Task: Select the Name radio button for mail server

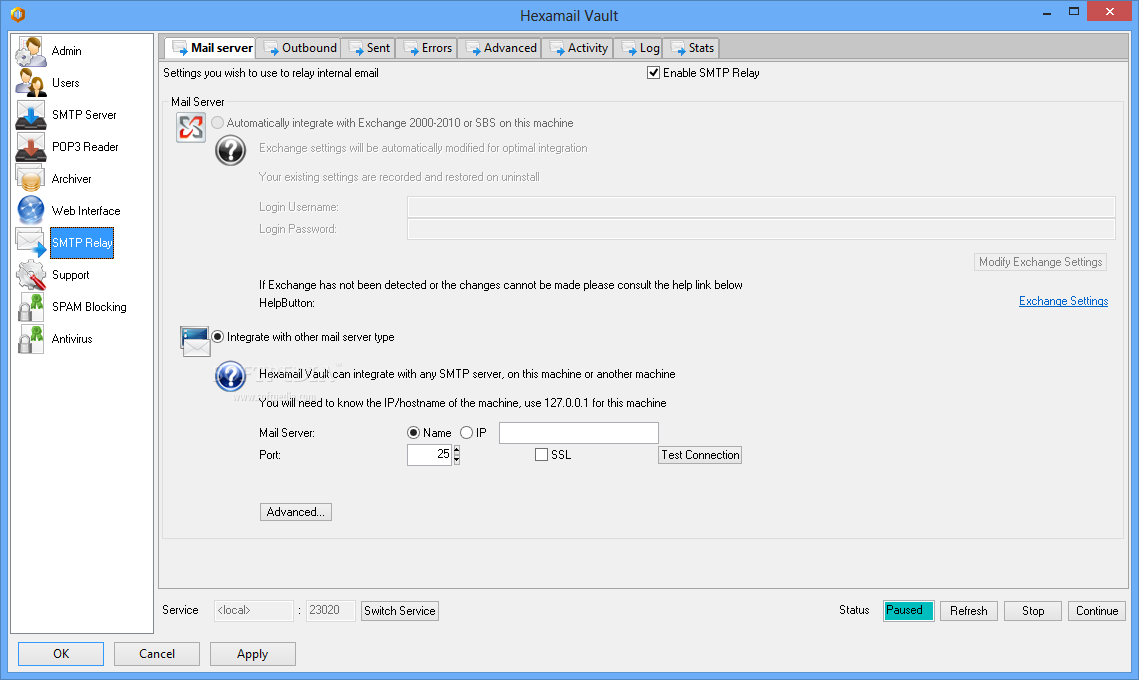Action: click(x=413, y=433)
